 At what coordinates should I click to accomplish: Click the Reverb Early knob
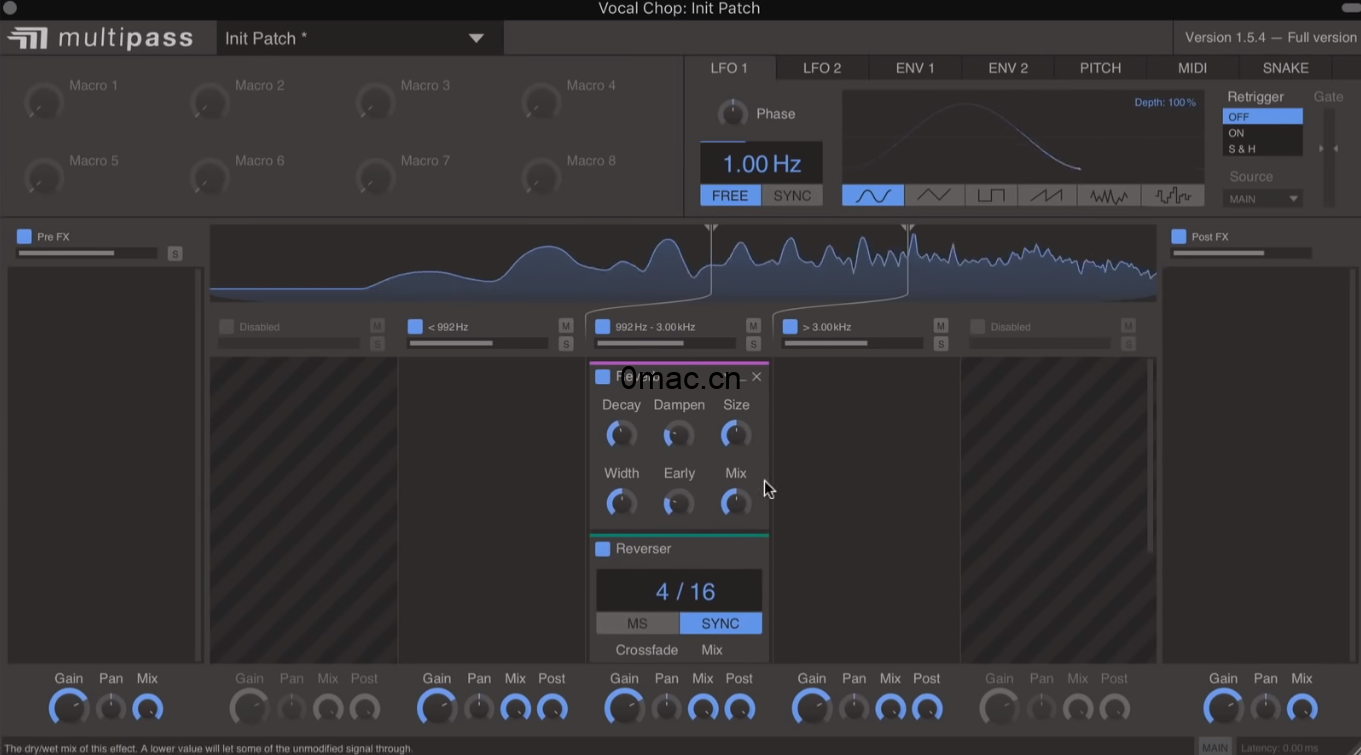[679, 502]
